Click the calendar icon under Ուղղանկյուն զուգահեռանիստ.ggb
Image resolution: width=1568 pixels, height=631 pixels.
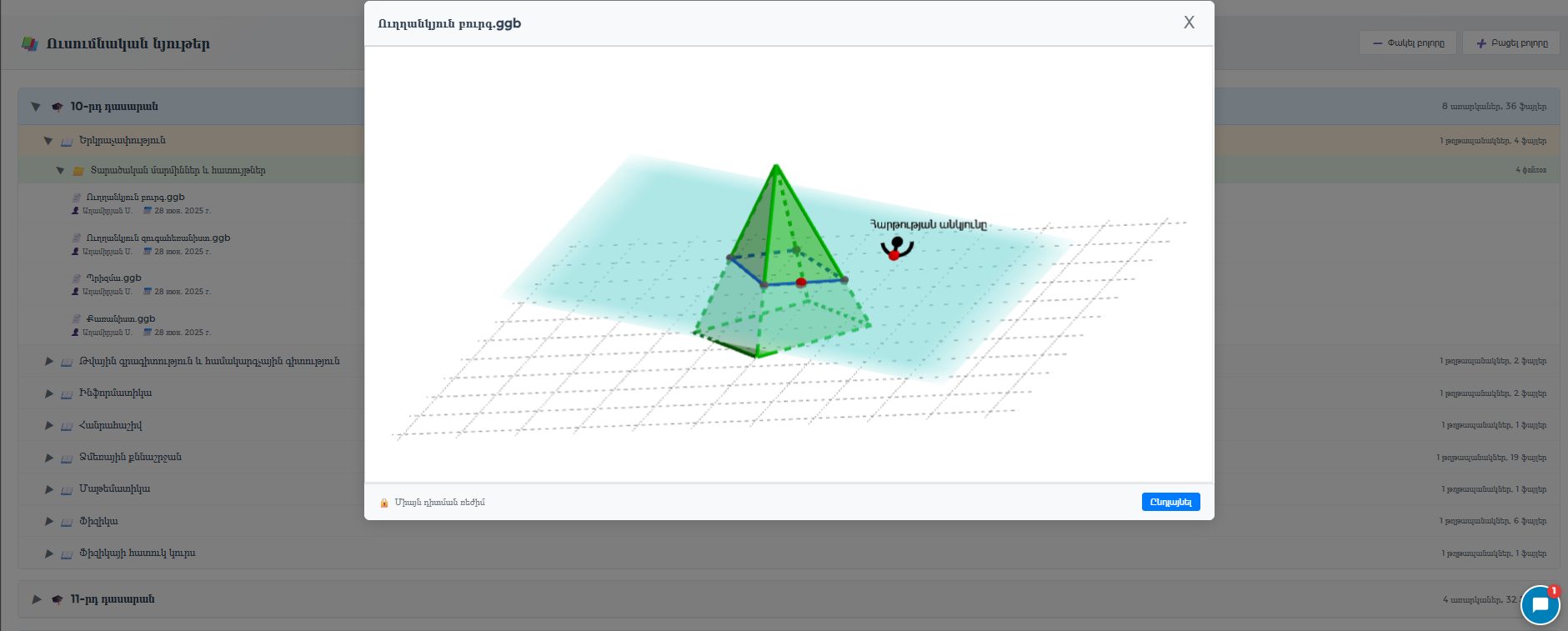(148, 251)
